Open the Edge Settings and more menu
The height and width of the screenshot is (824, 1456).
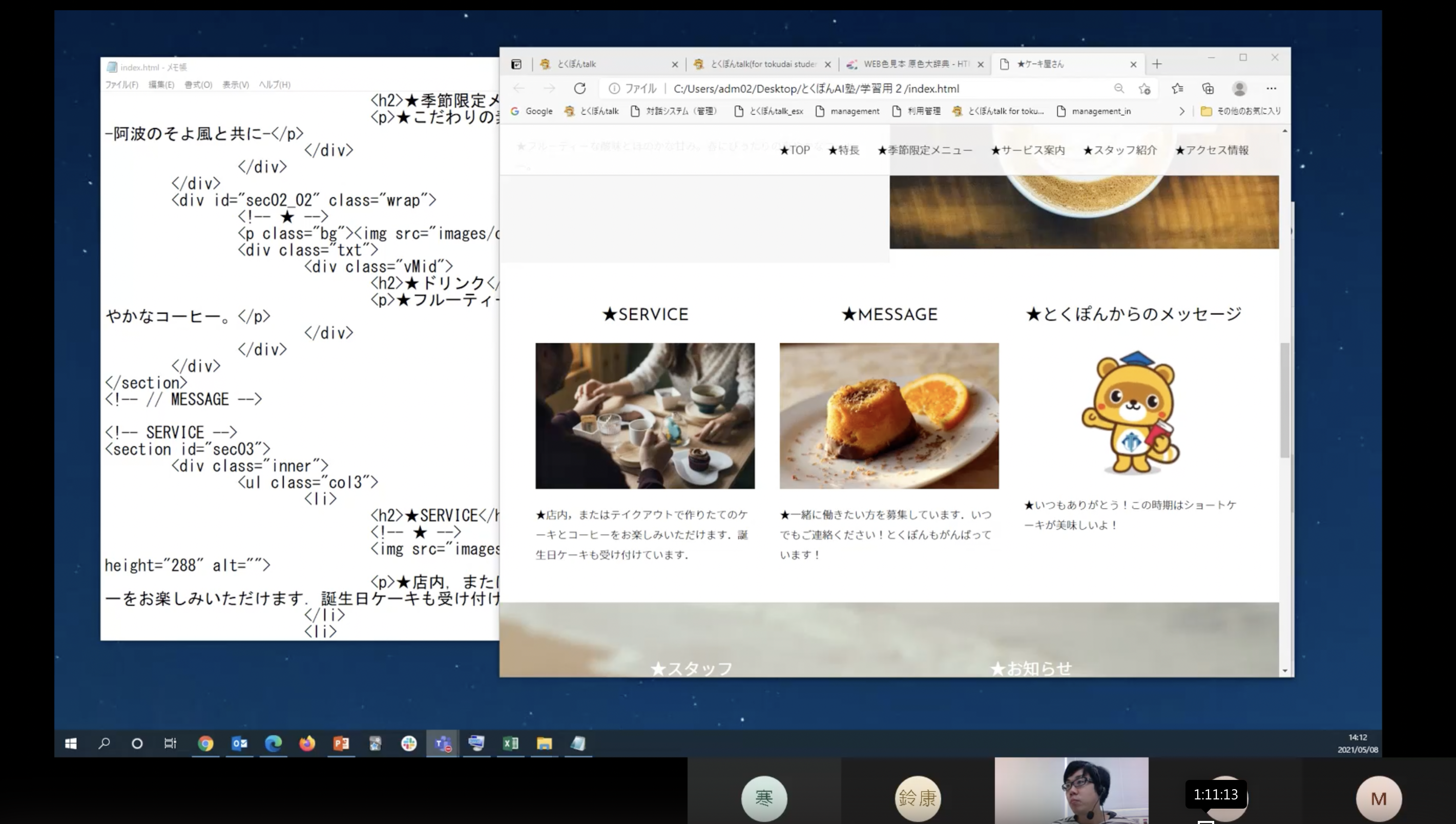click(1271, 88)
